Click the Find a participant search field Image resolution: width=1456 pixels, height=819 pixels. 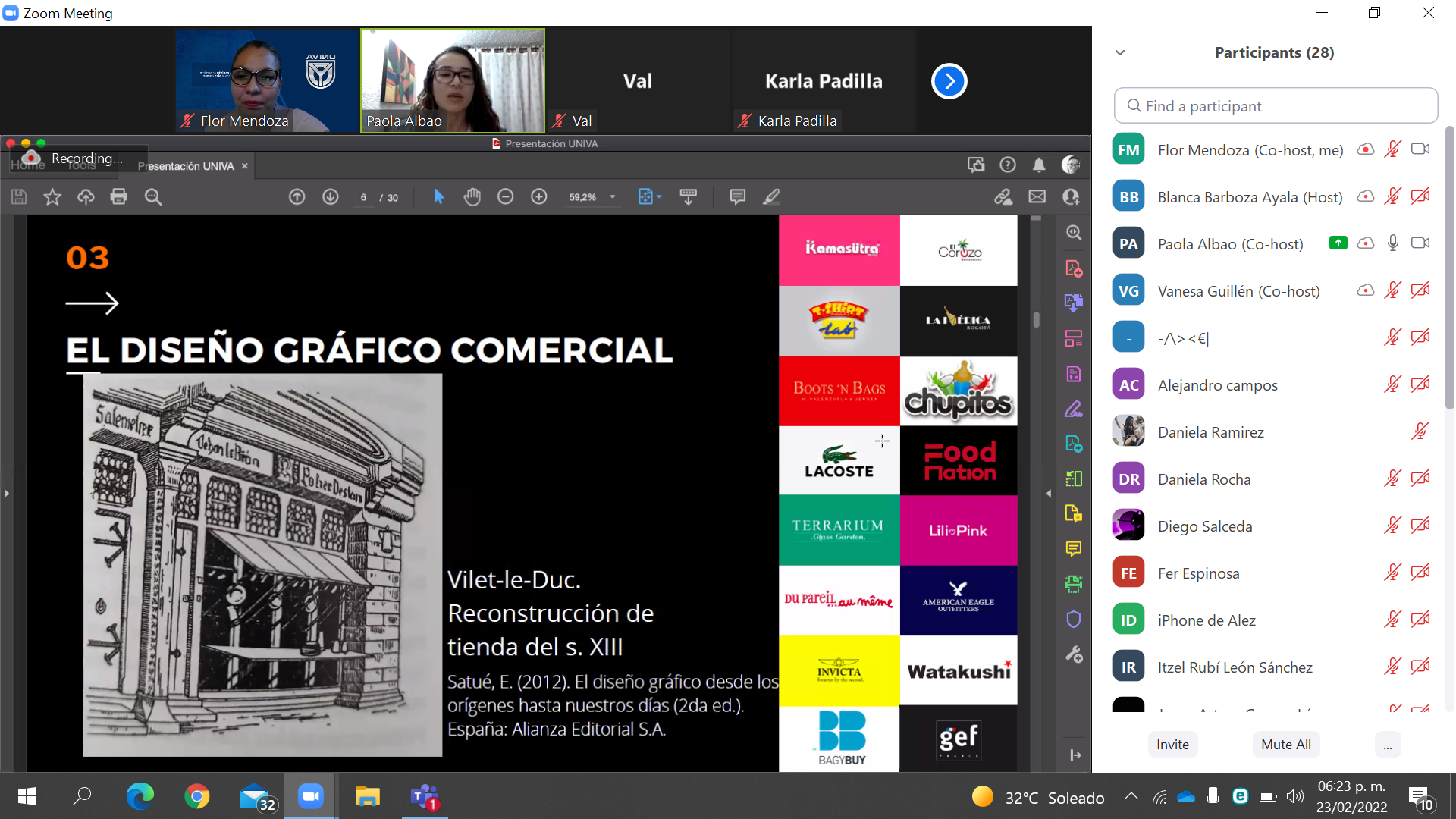1276,105
